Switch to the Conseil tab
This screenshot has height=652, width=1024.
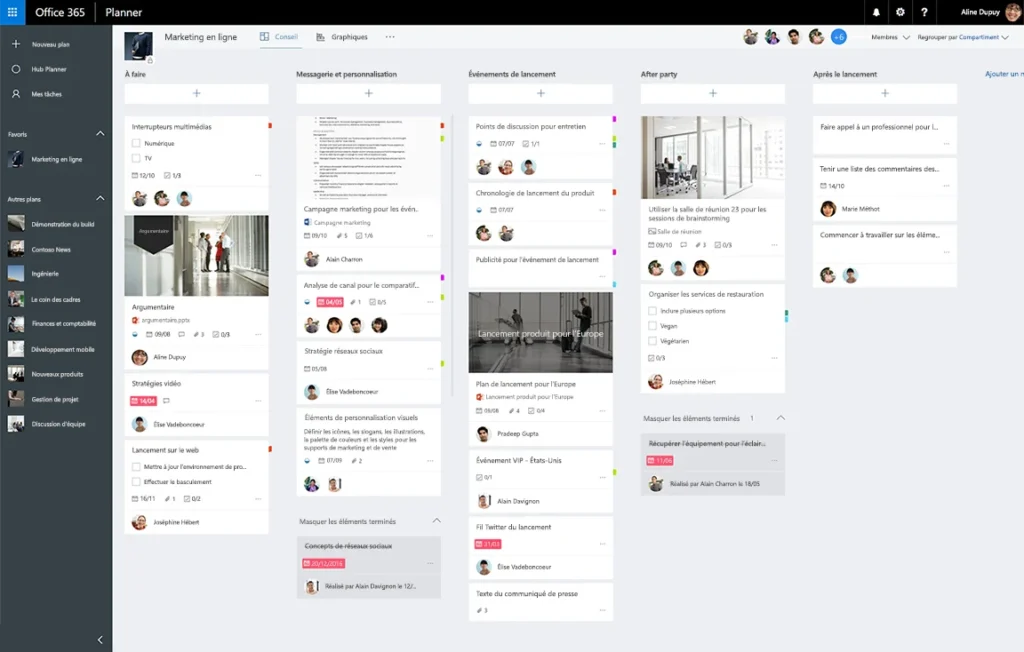pos(279,37)
